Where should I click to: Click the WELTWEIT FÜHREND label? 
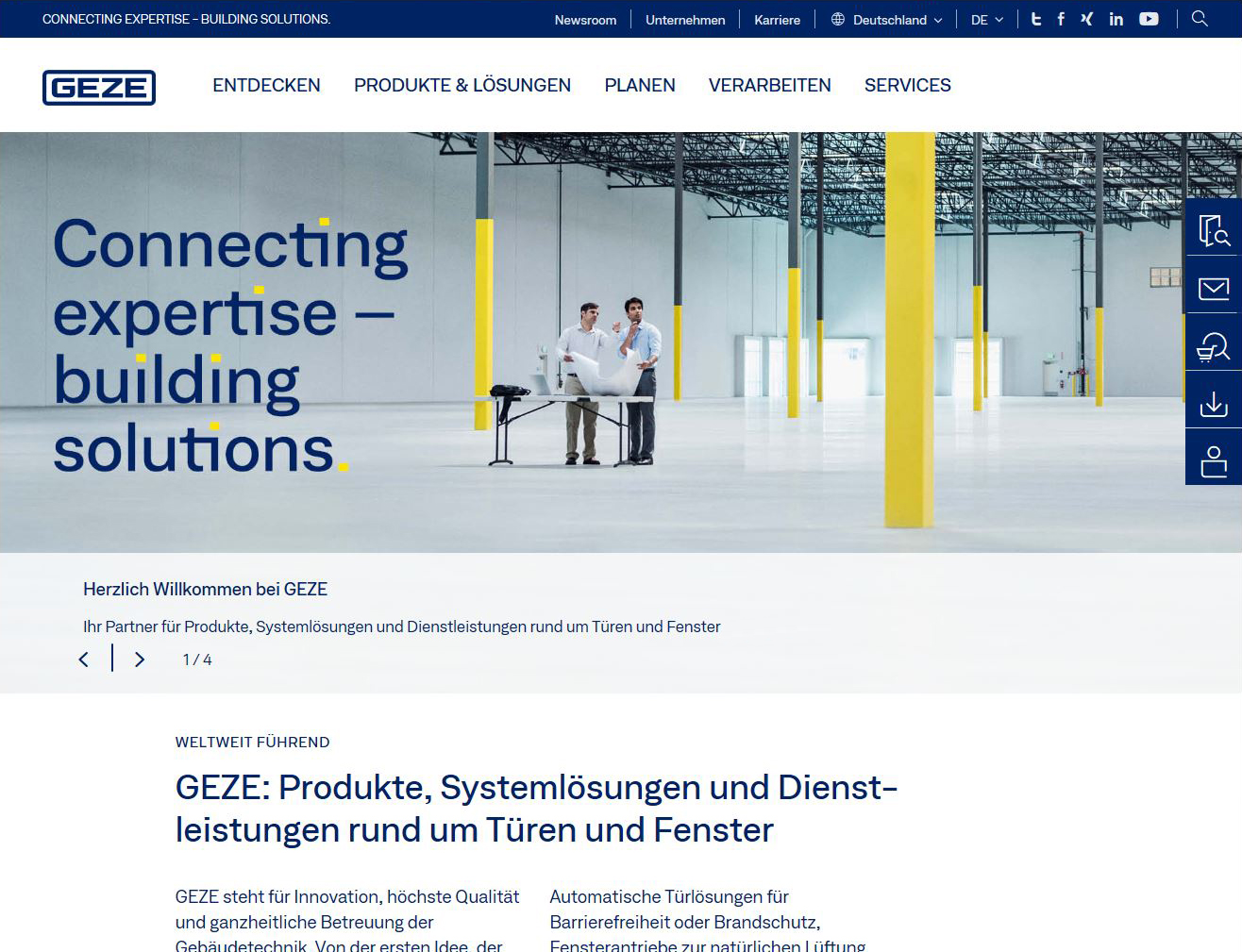coord(253,743)
